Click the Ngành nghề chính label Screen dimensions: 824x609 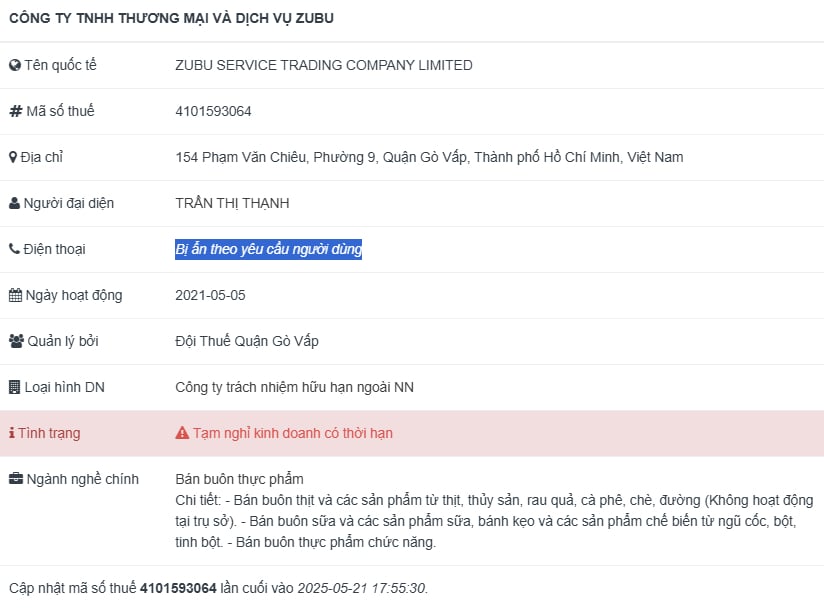pyautogui.click(x=83, y=479)
